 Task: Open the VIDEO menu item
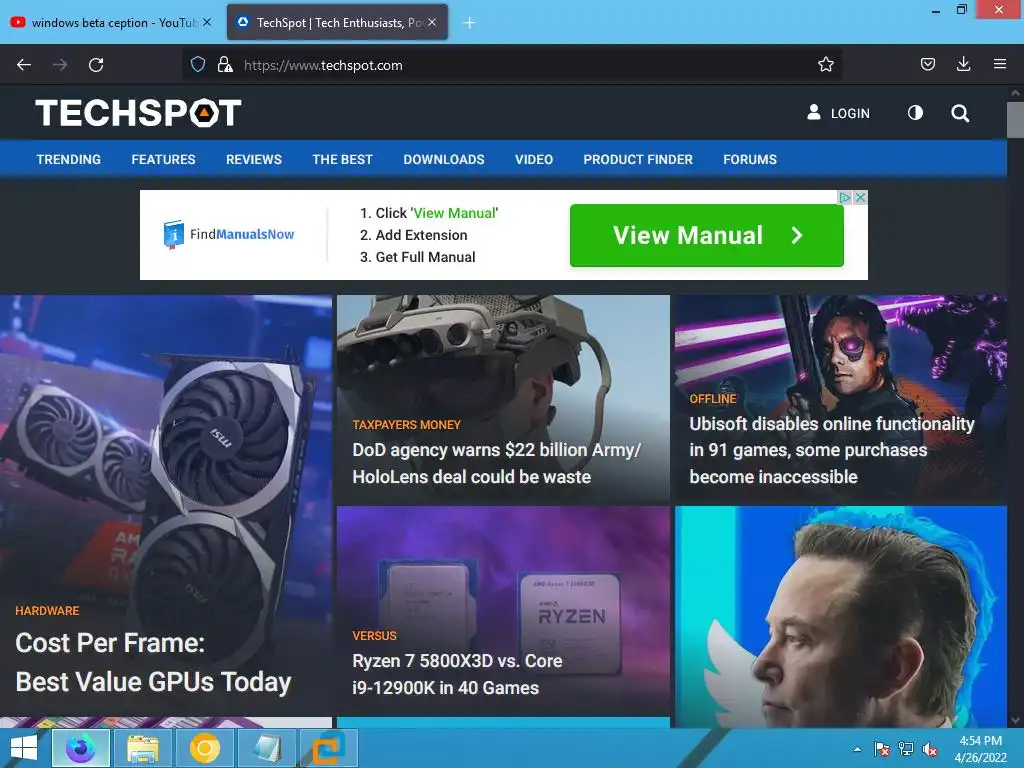coord(534,159)
